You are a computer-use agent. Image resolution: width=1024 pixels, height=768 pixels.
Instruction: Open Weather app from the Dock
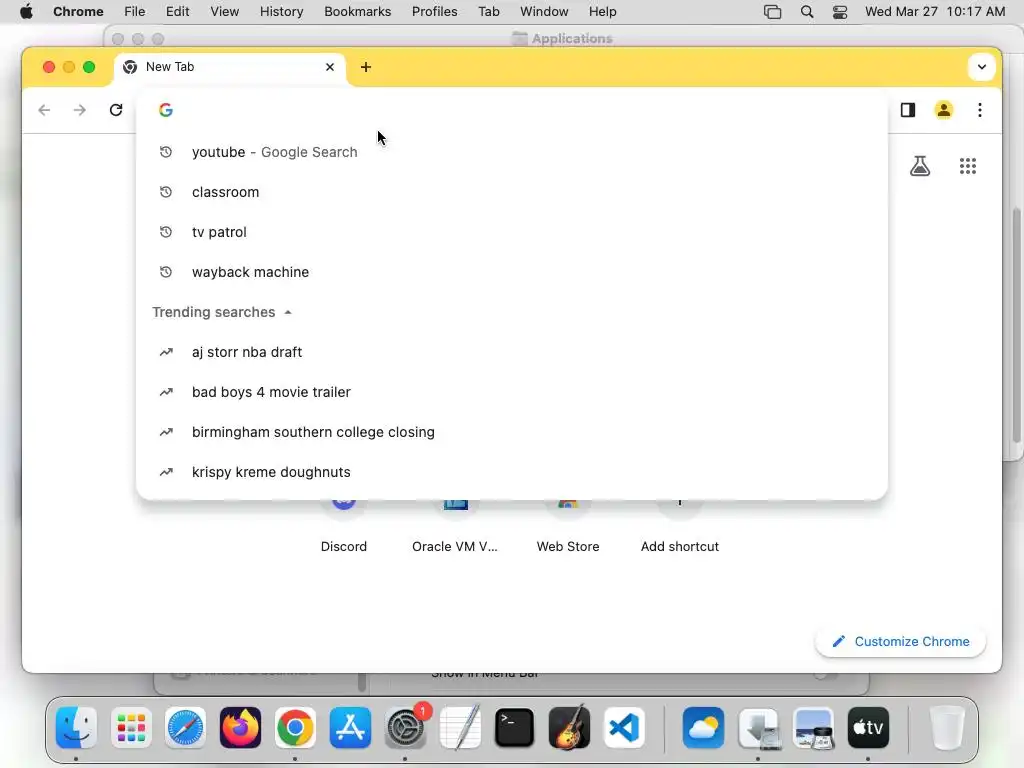click(703, 728)
